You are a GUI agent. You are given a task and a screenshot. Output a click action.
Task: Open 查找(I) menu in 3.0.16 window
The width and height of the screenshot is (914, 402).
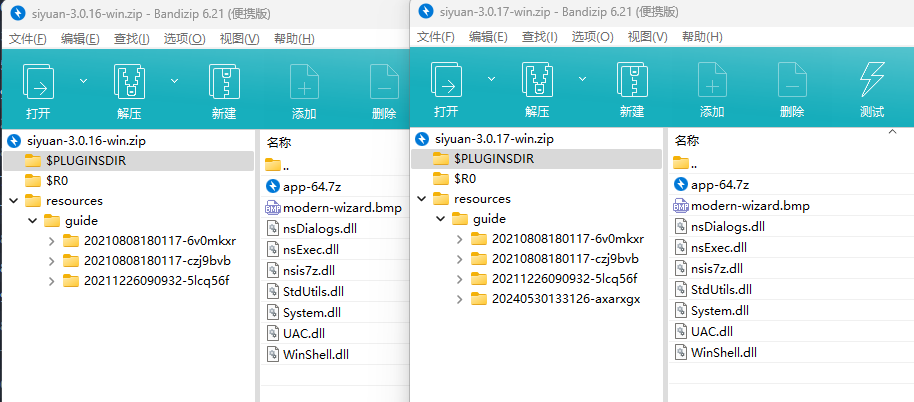point(132,39)
